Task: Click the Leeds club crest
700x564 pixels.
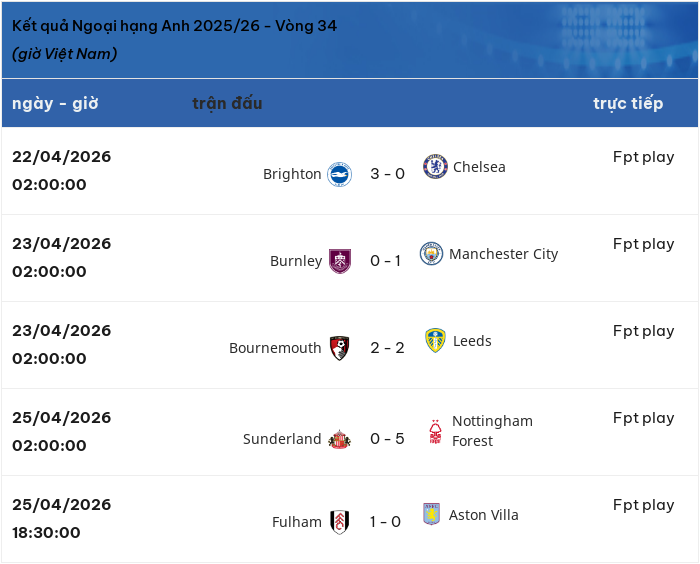Action: [435, 341]
